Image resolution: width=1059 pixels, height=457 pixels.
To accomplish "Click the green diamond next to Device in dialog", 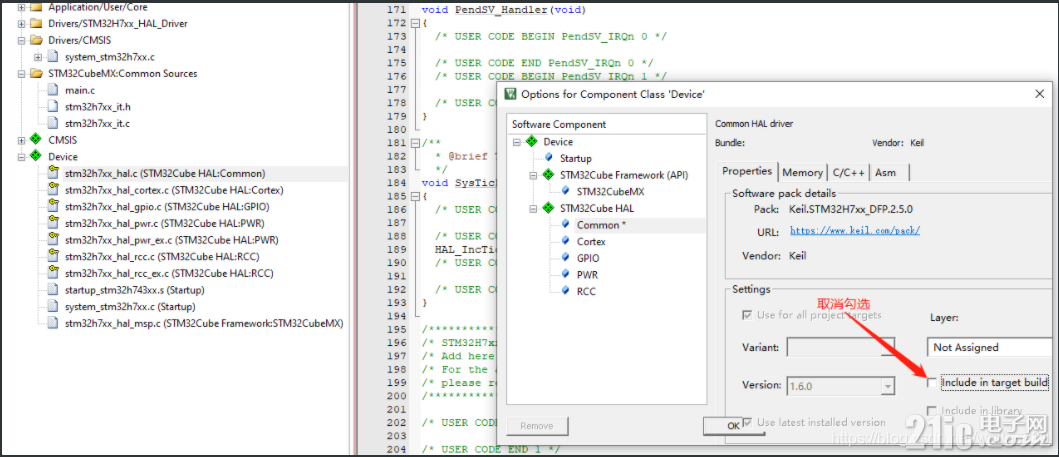I will coord(532,142).
